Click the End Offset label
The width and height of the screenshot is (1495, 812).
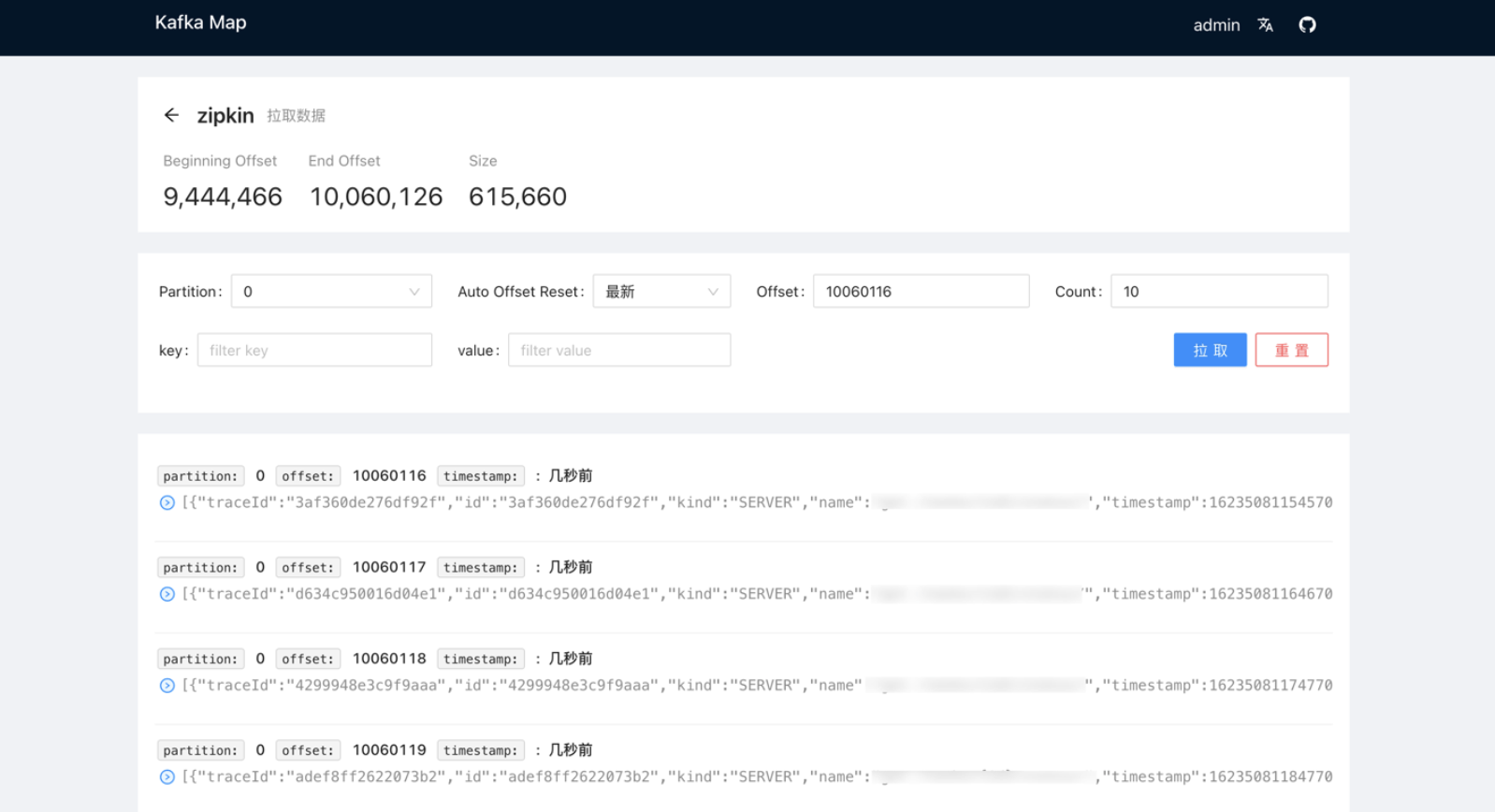point(344,161)
